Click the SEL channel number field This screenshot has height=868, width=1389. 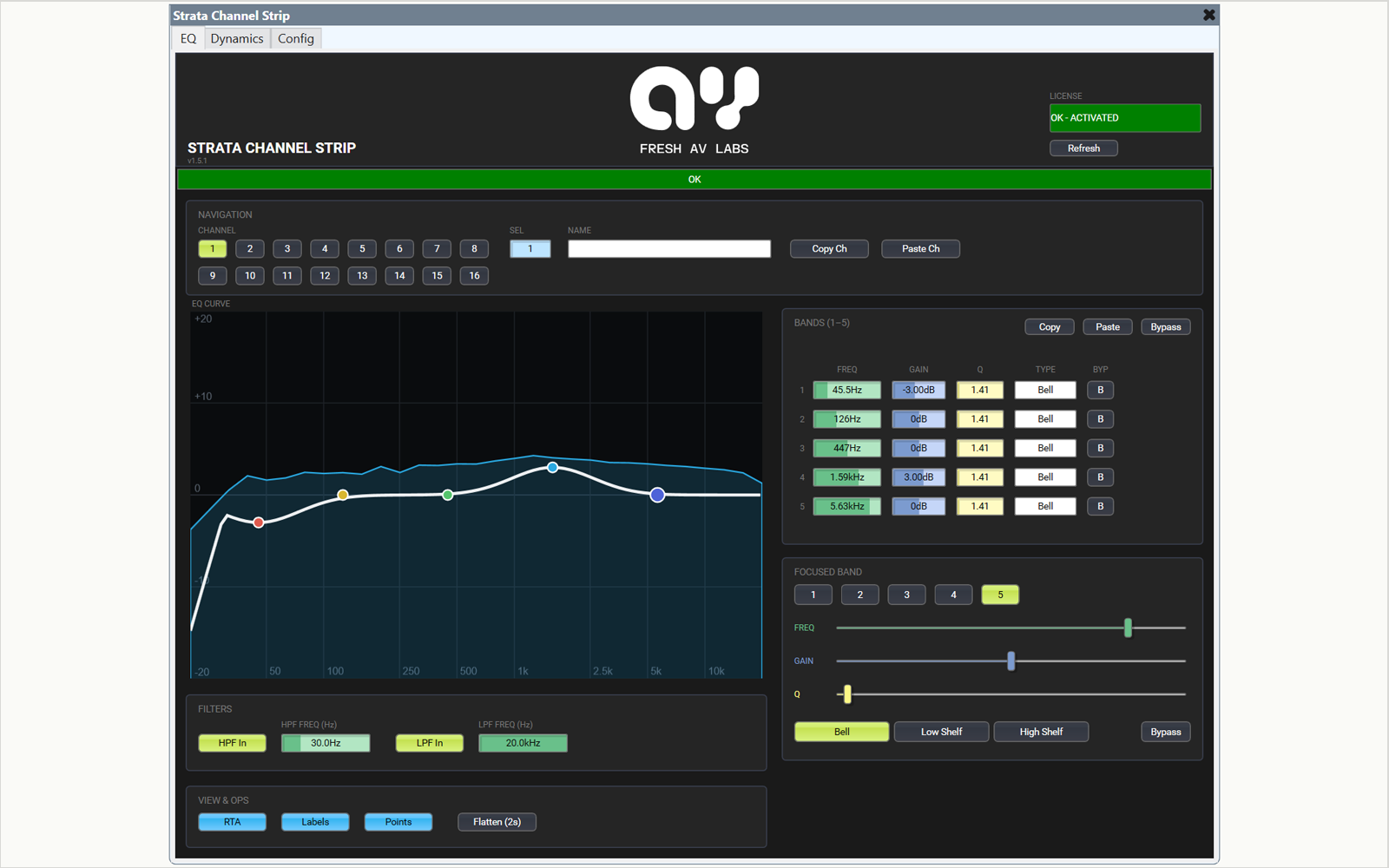(x=530, y=249)
